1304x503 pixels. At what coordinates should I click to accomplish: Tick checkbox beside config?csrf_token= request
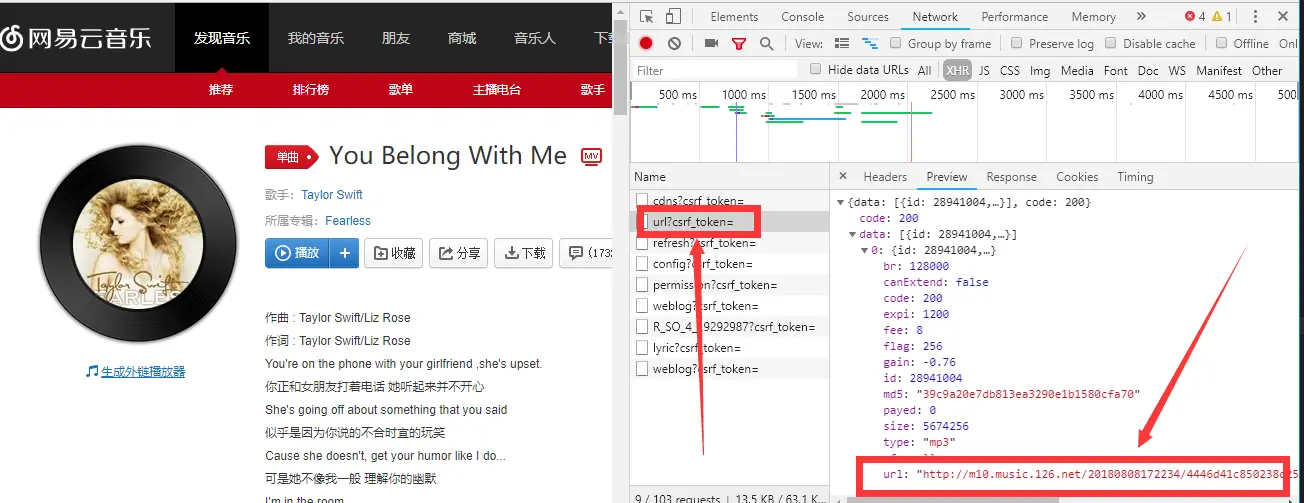point(643,264)
